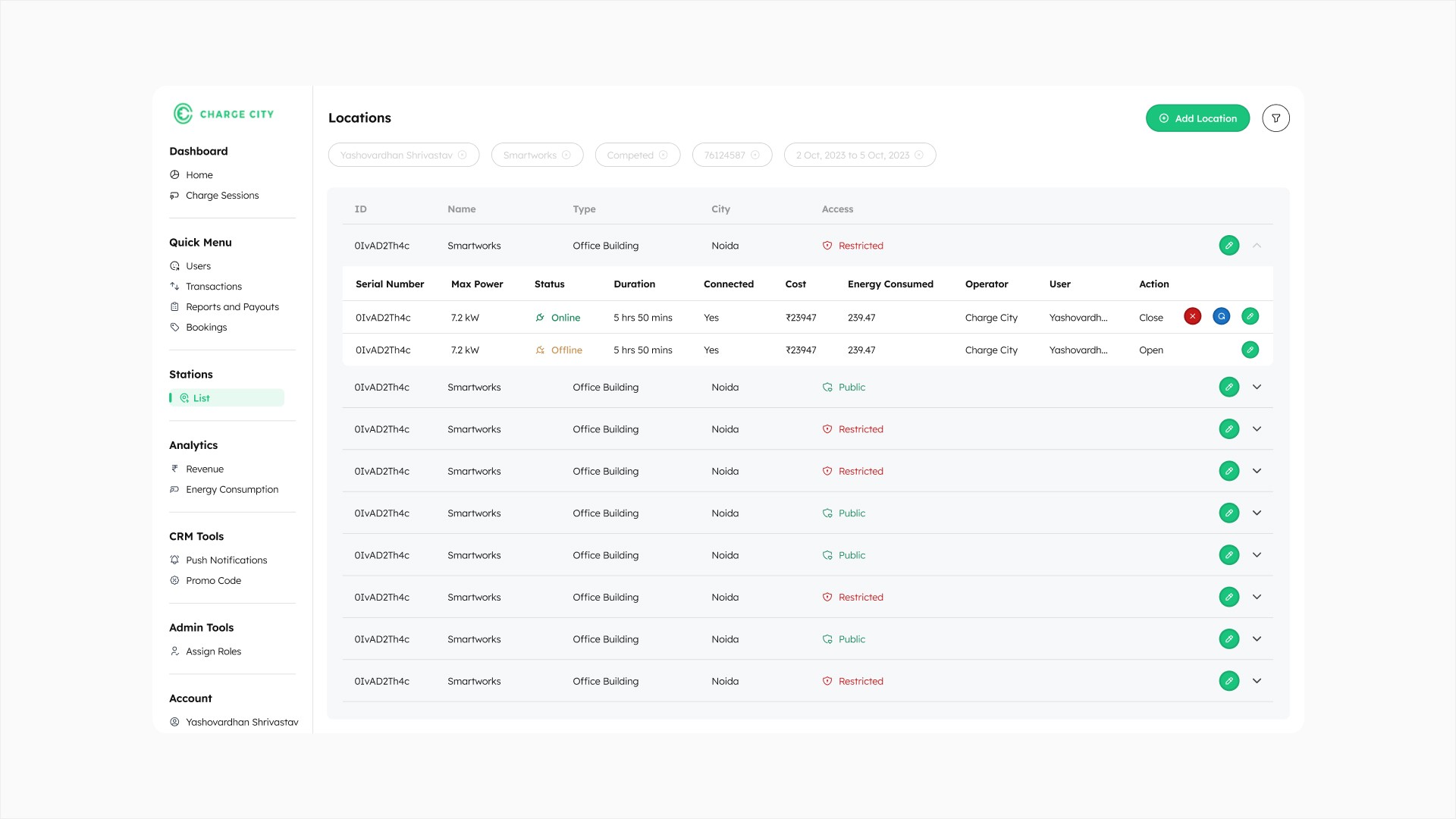This screenshot has width=1456, height=819.
Task: Click the Charge City logo
Action: tap(224, 114)
